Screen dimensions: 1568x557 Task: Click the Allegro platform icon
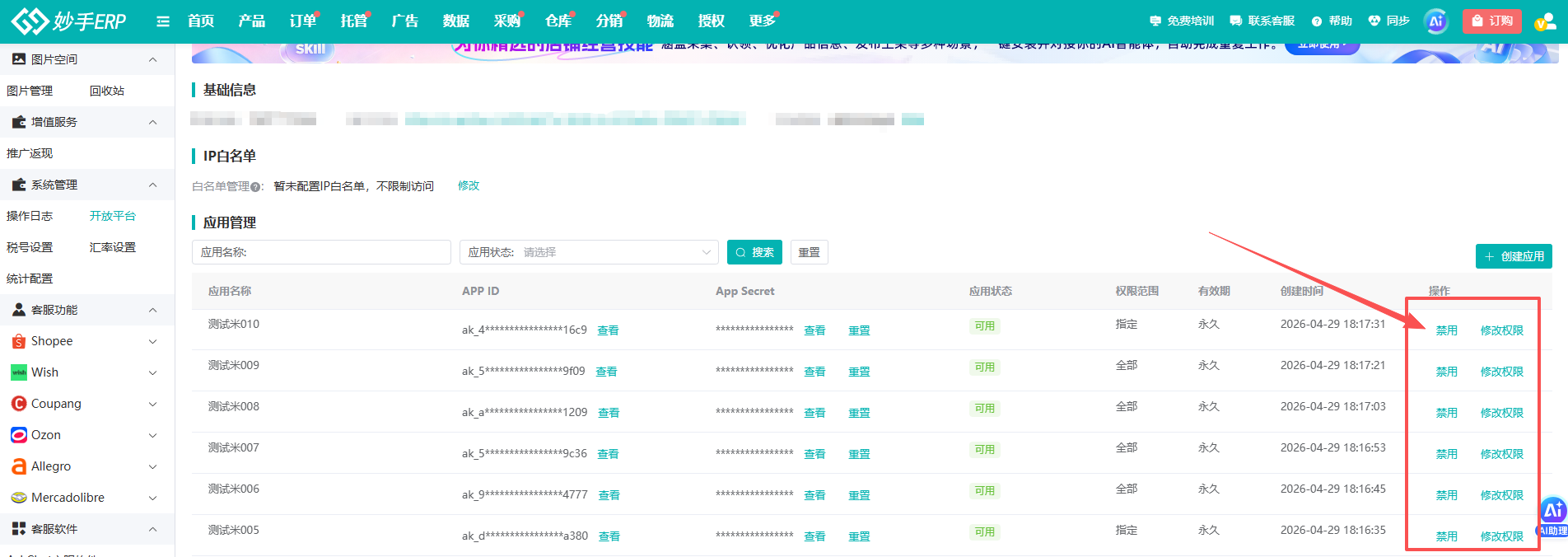18,466
